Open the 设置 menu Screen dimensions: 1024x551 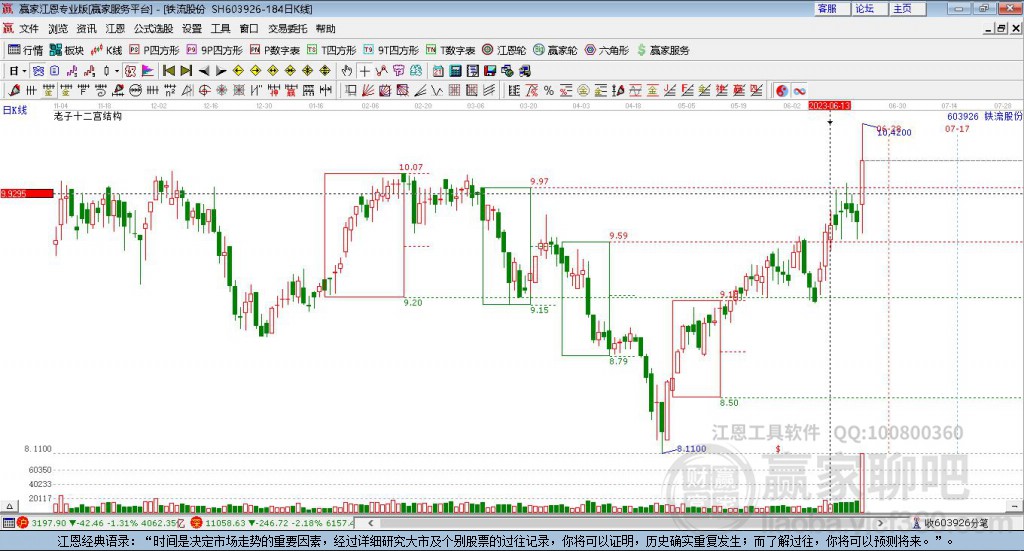(192, 29)
